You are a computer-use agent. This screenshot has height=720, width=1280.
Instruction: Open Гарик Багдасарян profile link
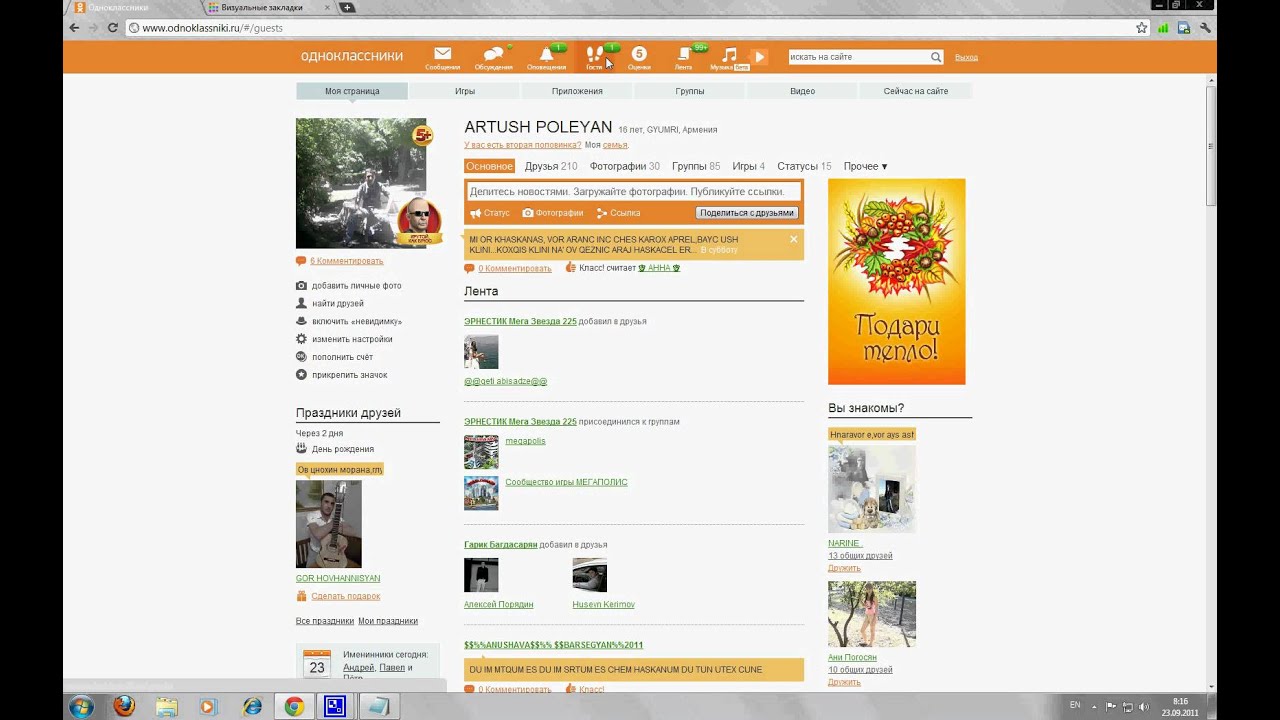(x=500, y=545)
